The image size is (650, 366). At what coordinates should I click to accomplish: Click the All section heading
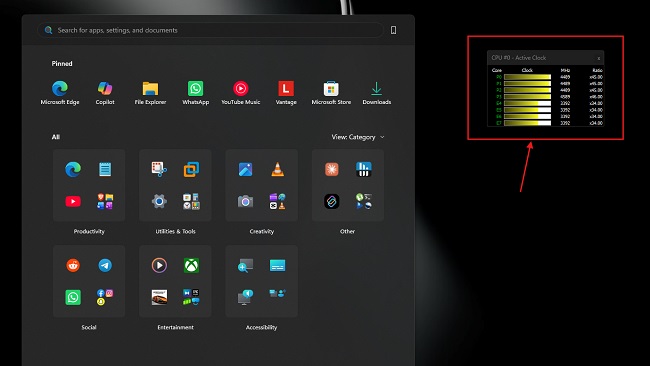point(56,137)
